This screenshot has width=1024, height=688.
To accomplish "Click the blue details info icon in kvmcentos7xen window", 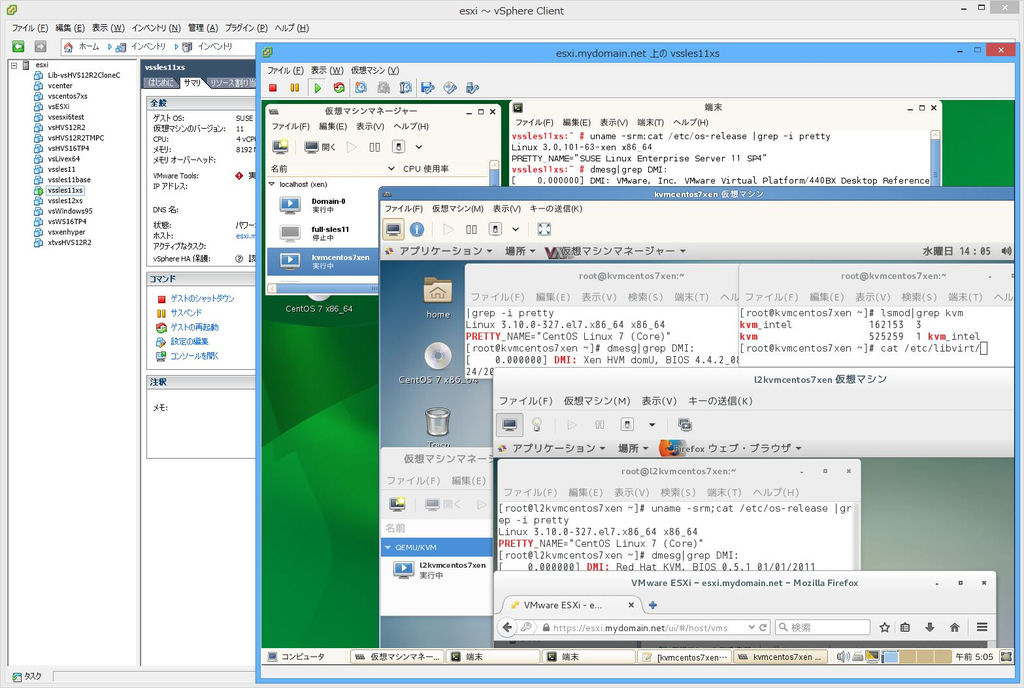I will click(417, 229).
